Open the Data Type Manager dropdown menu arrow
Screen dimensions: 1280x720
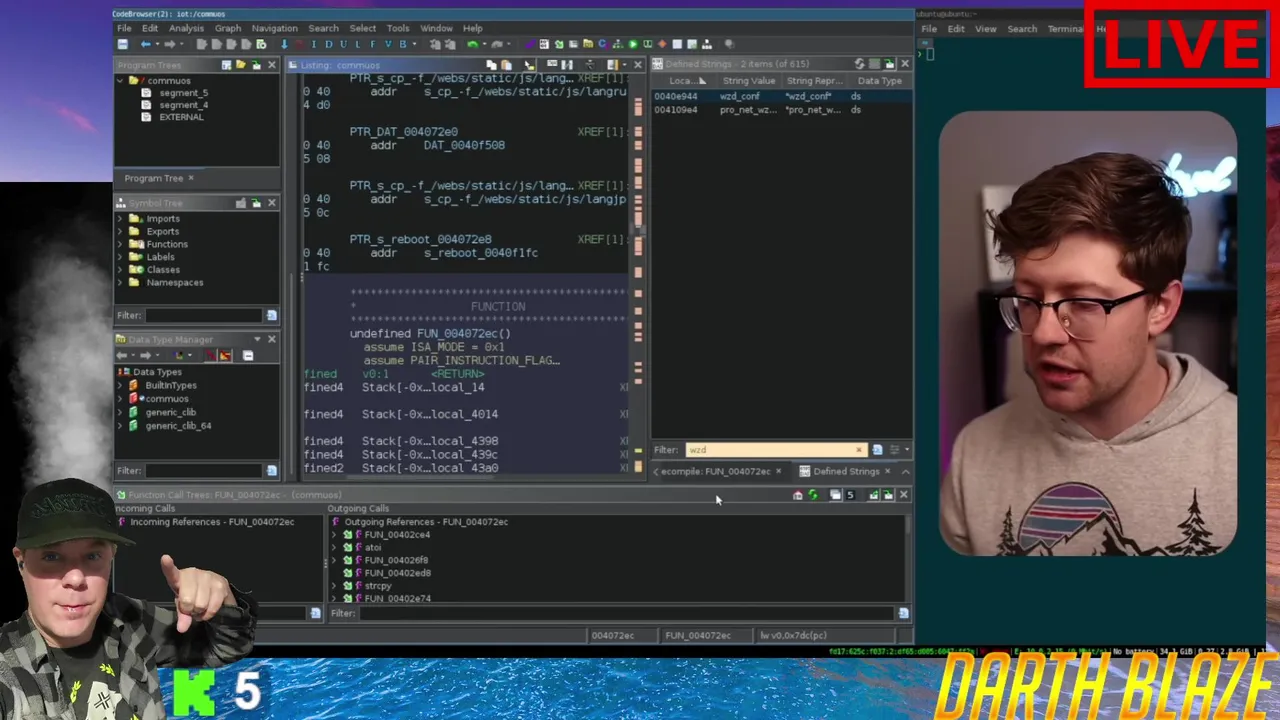coord(257,339)
